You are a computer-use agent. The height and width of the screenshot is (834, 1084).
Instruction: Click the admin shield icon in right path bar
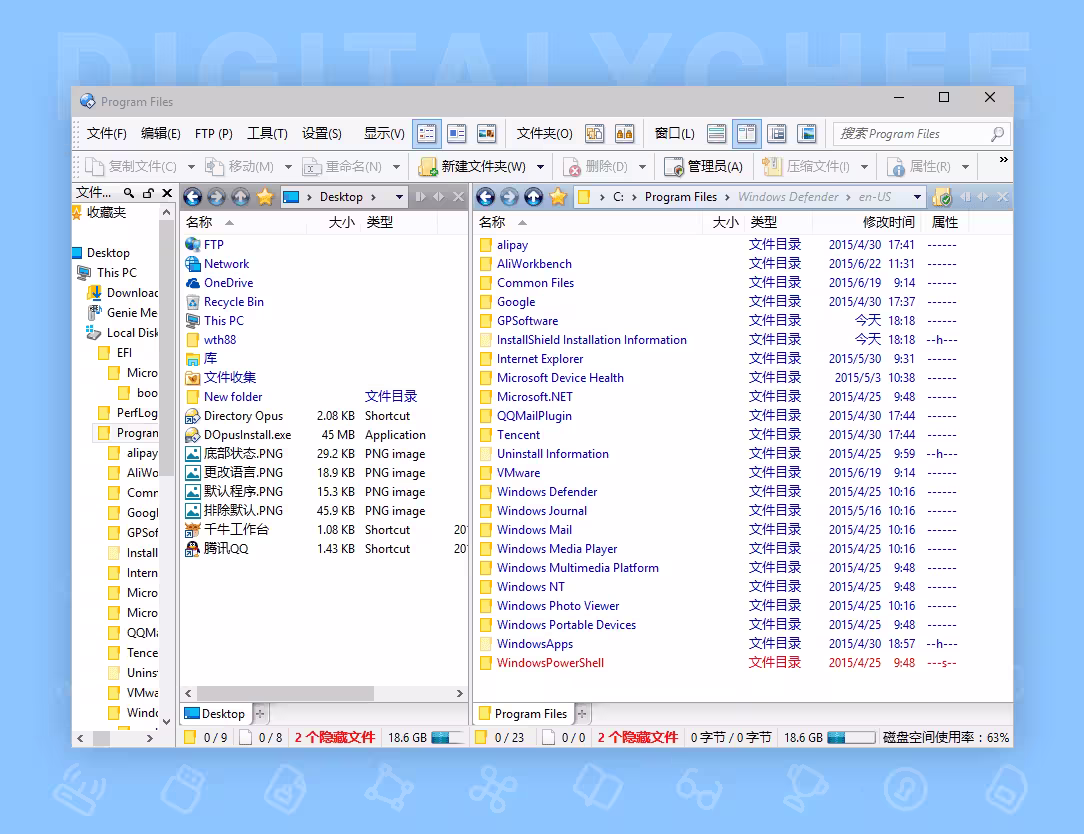pos(942,197)
